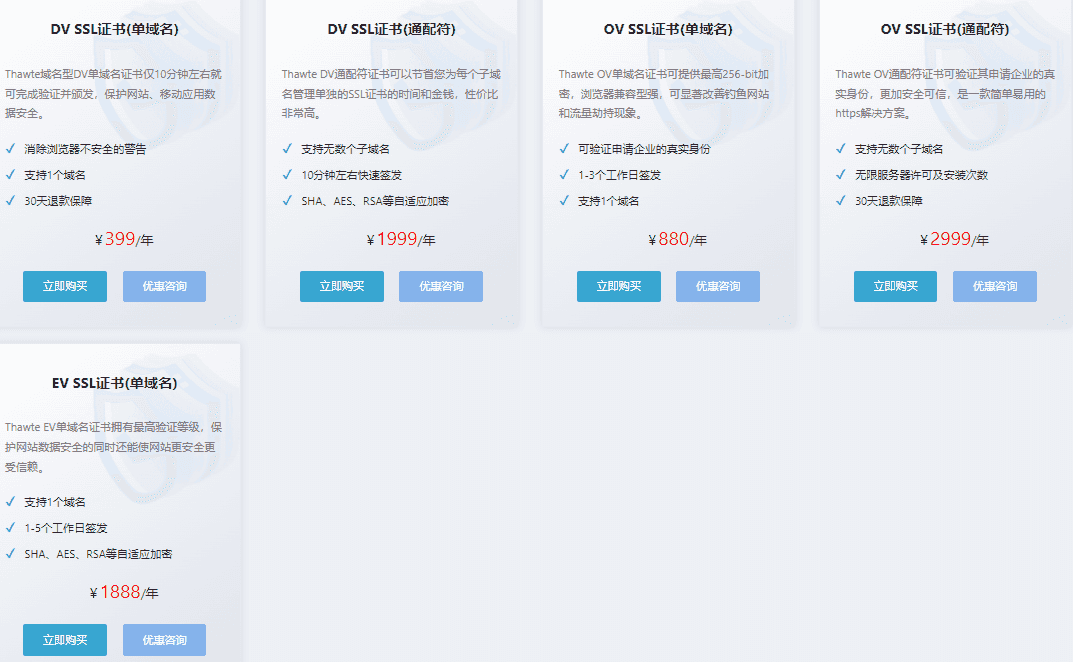This screenshot has width=1073, height=662.
Task: Click the Thawte OV通配符证书 description paragraph
Action: tap(945, 94)
